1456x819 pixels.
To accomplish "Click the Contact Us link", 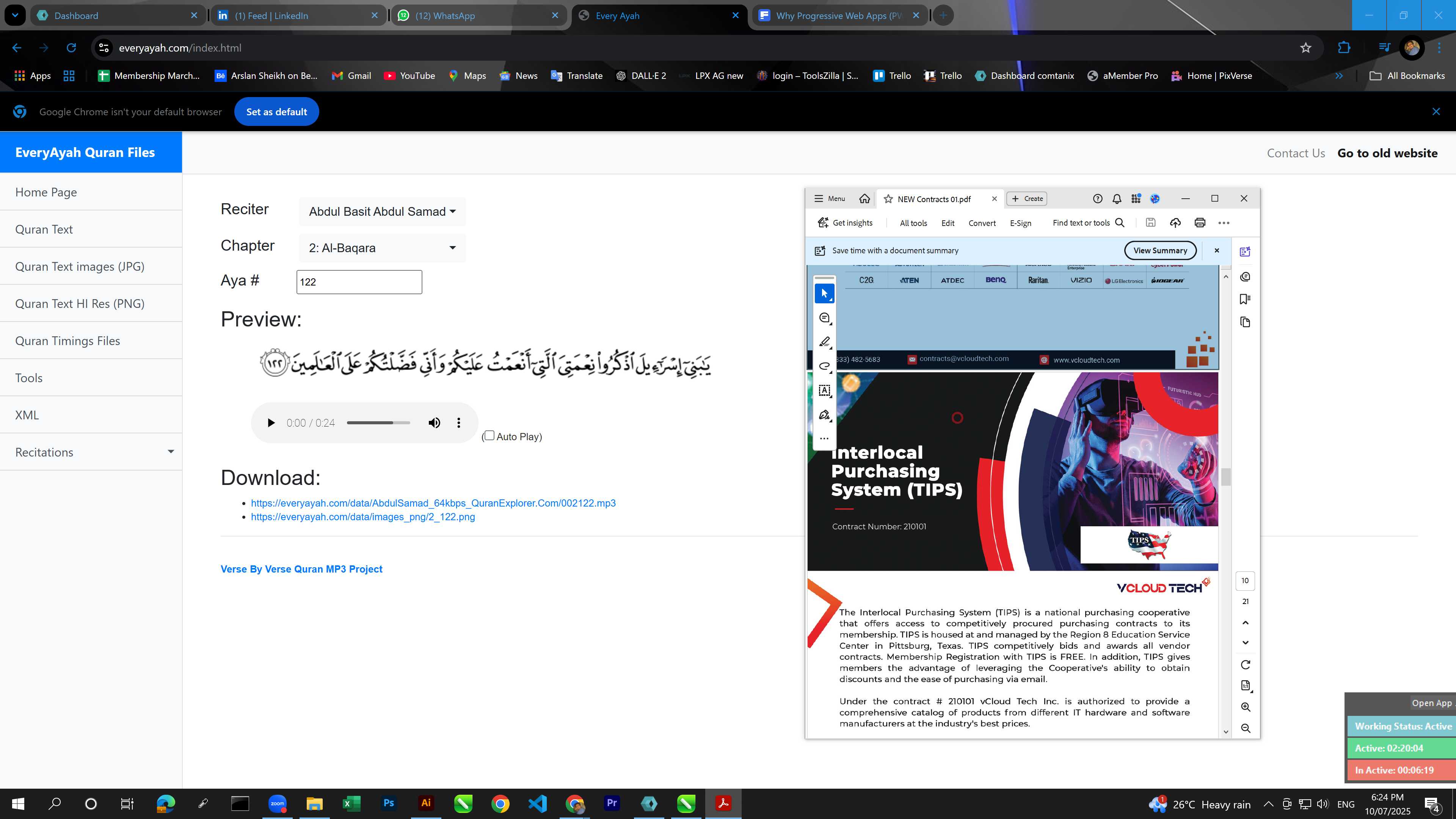I will tap(1296, 153).
